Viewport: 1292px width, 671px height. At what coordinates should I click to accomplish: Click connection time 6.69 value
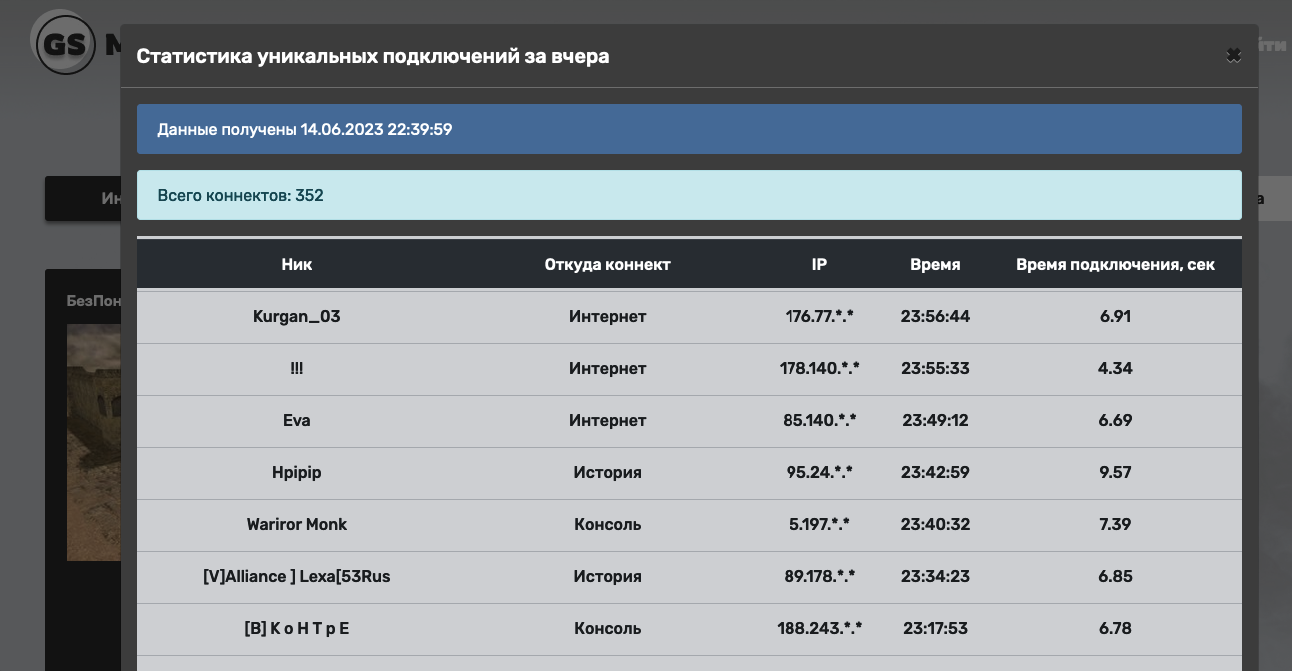1115,420
